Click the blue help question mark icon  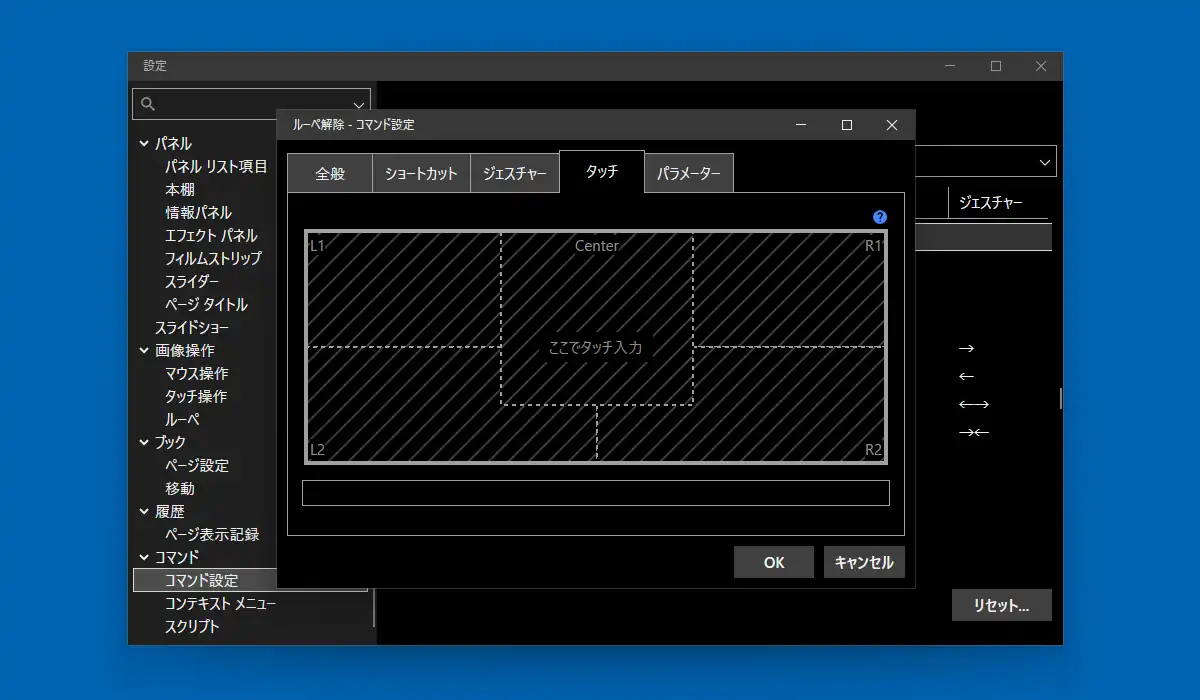880,217
